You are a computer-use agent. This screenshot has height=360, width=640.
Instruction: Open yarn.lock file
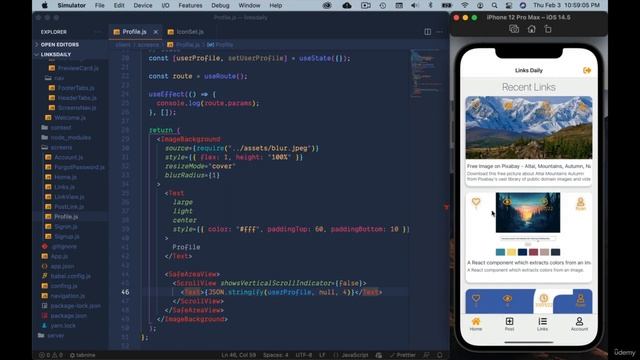coord(63,326)
